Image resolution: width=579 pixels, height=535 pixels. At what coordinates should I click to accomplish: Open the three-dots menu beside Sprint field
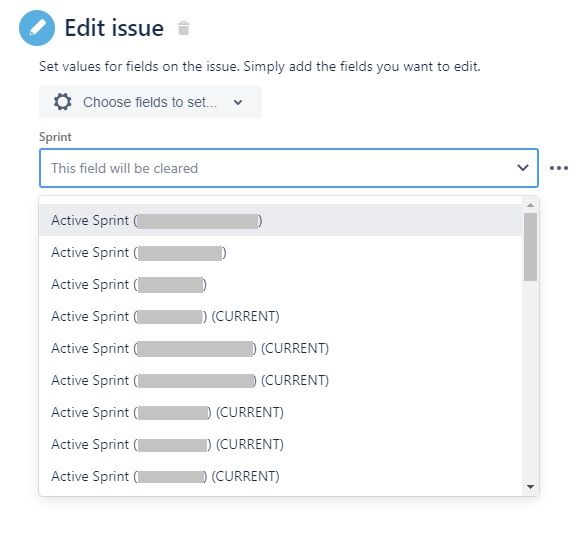pyautogui.click(x=559, y=168)
